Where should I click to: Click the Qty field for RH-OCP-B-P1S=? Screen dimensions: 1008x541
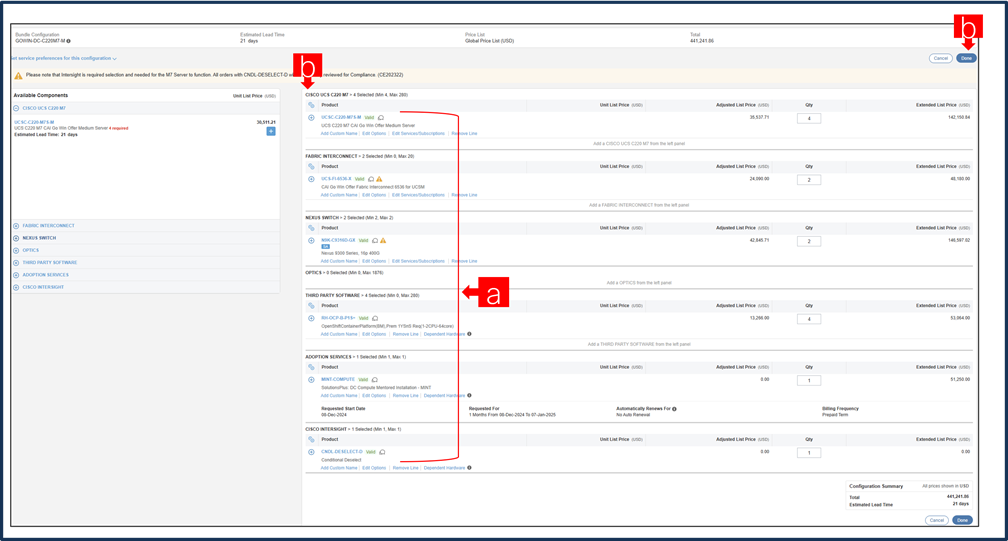point(809,319)
